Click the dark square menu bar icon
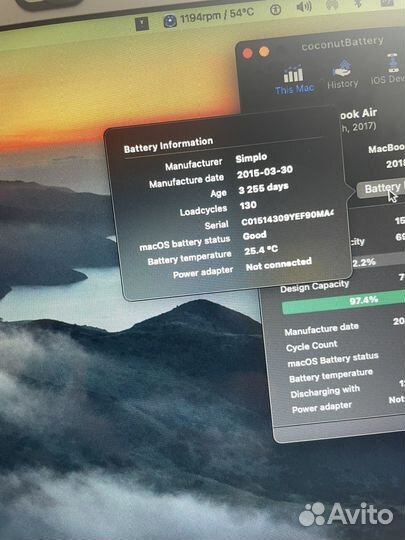 point(142,24)
